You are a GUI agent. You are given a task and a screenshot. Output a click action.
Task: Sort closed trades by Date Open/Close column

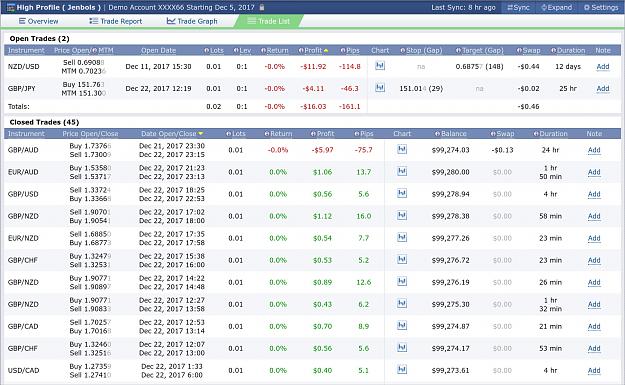pyautogui.click(x=169, y=134)
